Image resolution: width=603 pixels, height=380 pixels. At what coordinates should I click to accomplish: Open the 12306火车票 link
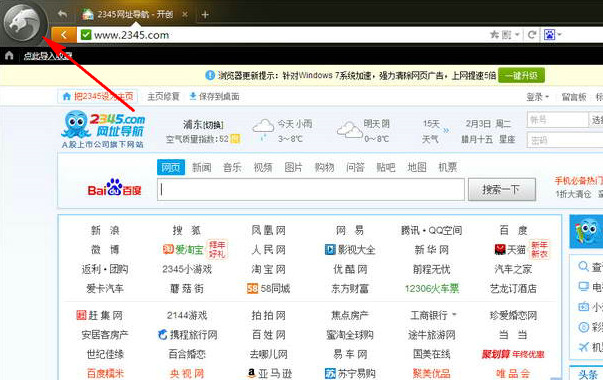pos(432,288)
